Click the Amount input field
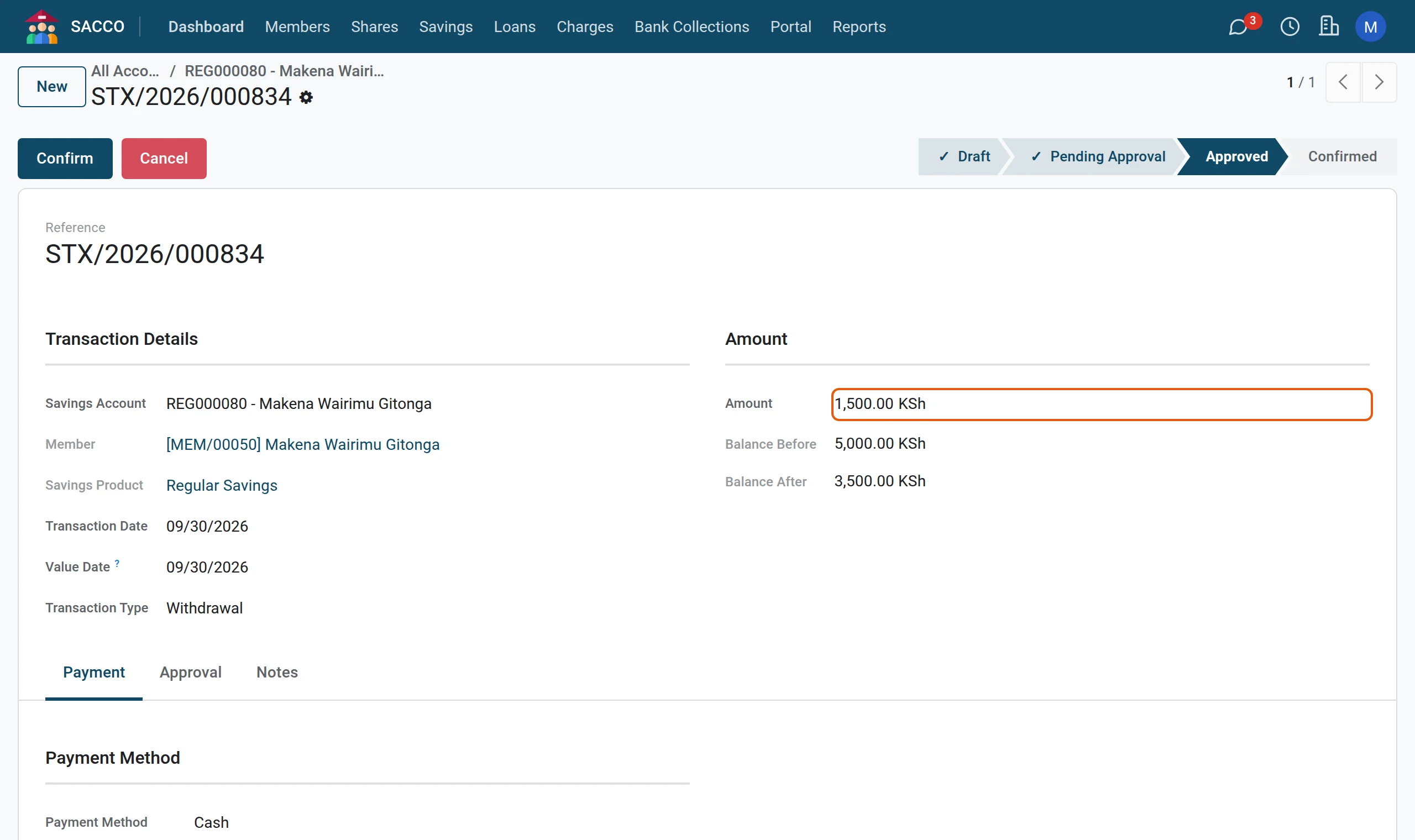Image resolution: width=1415 pixels, height=840 pixels. pos(1102,404)
